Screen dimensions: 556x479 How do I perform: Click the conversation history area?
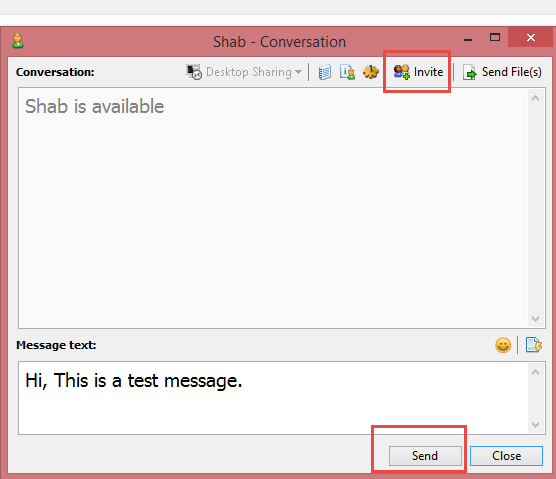tap(273, 208)
